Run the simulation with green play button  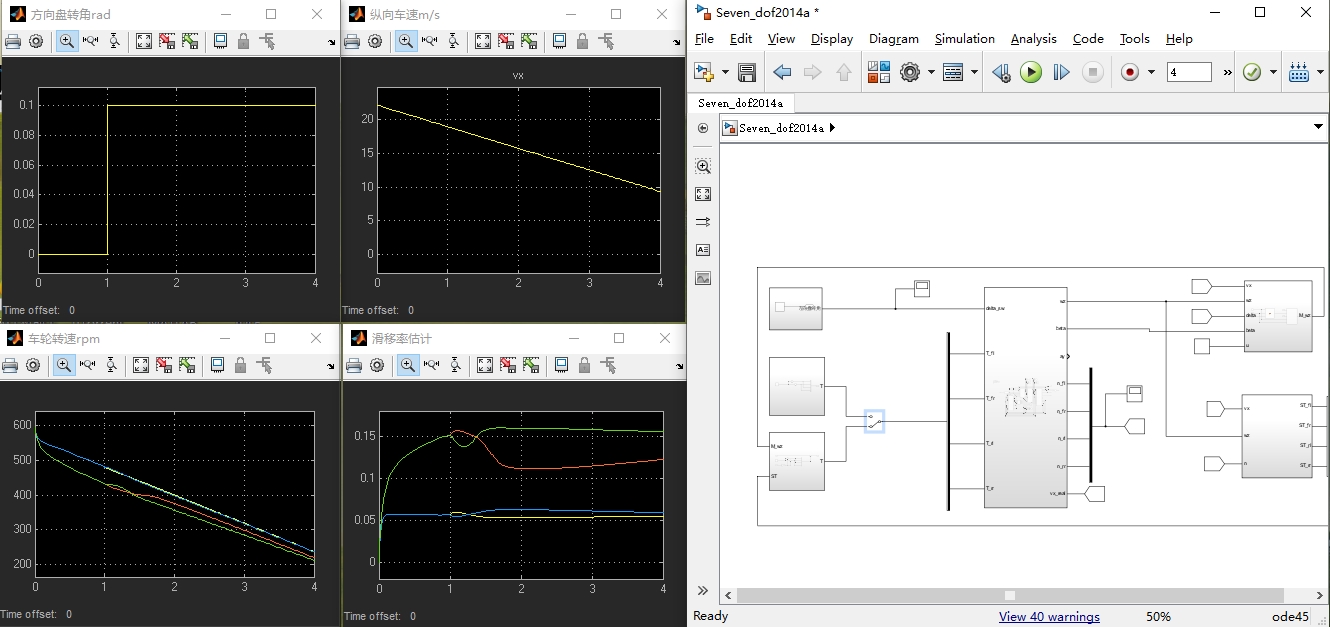pyautogui.click(x=1031, y=72)
